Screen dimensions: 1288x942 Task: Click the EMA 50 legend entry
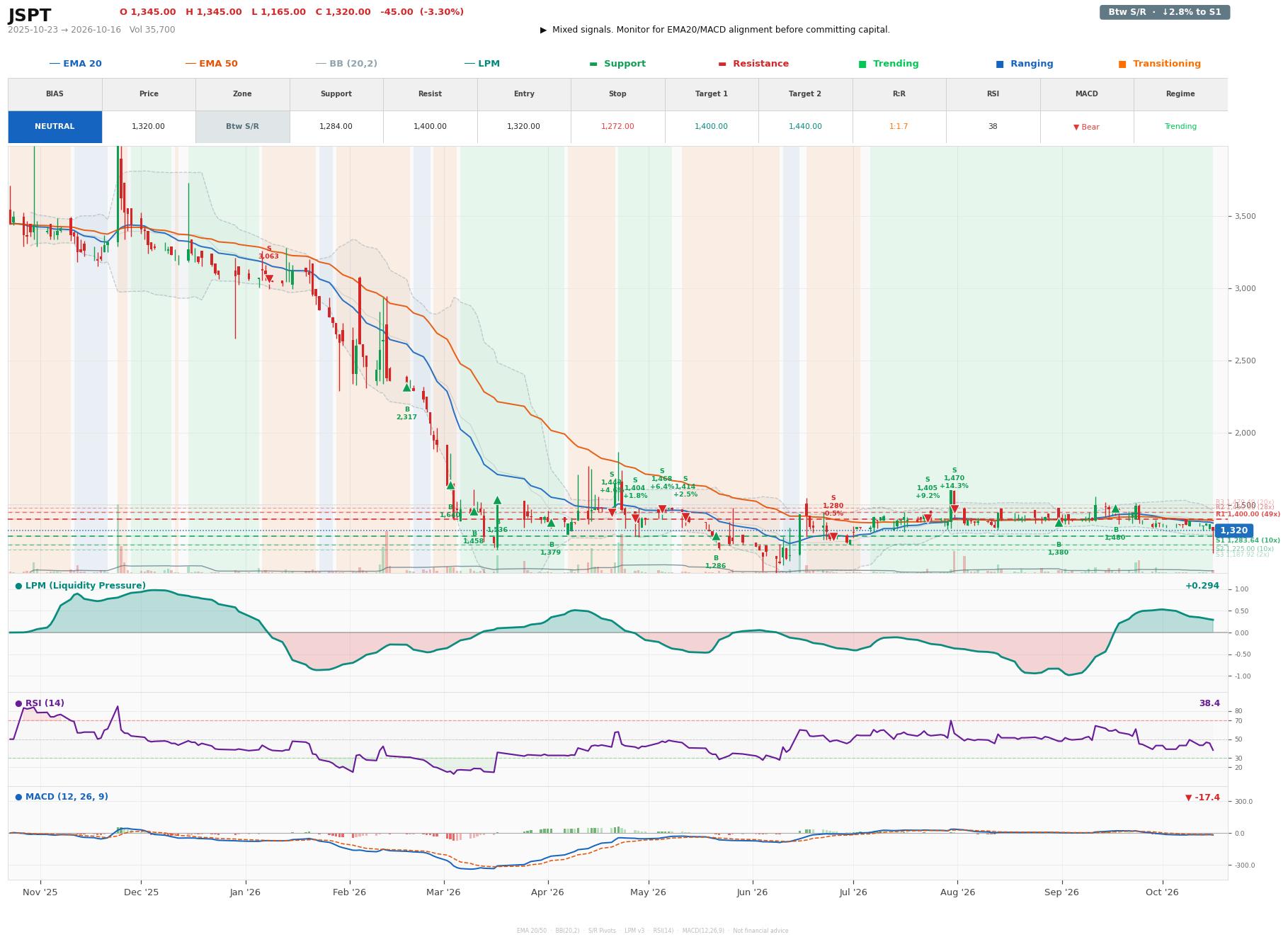click(x=212, y=64)
